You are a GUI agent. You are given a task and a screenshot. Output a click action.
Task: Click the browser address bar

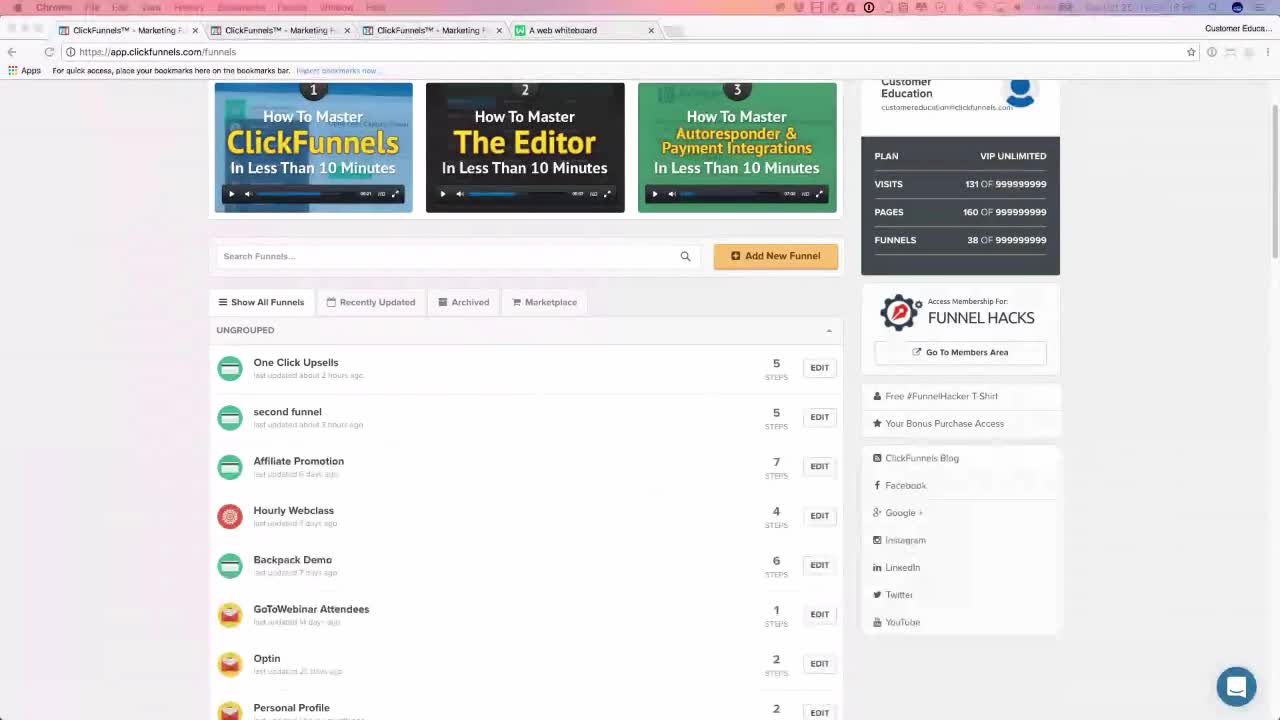630,52
